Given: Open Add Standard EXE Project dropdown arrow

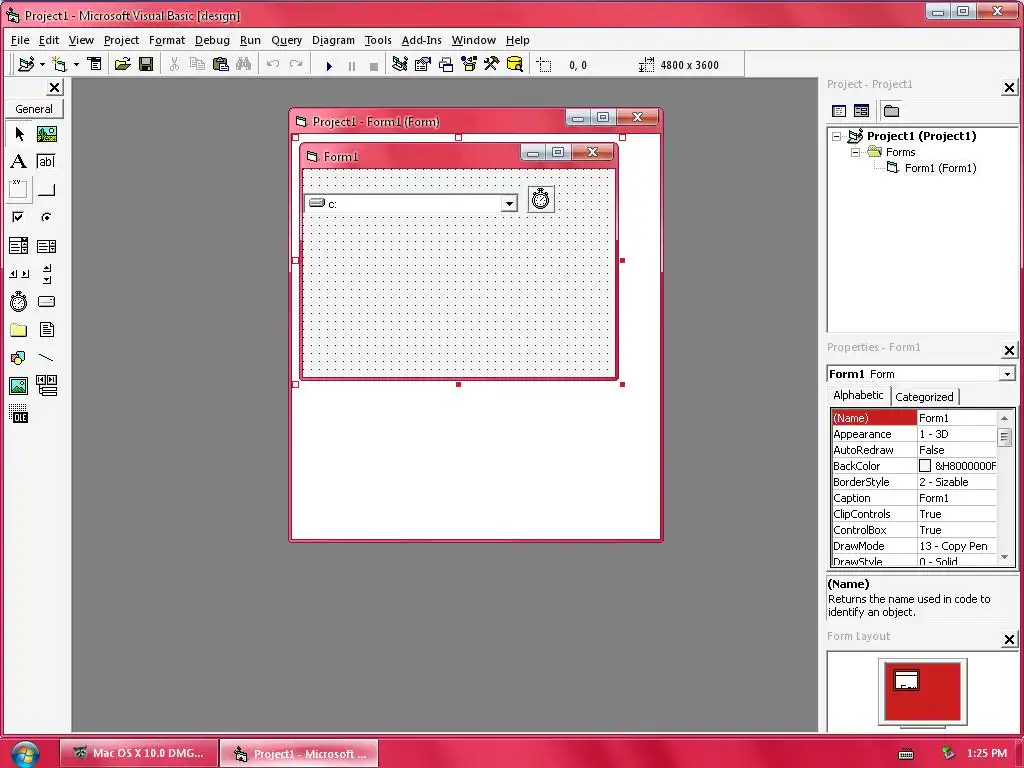Looking at the screenshot, I should 42,64.
